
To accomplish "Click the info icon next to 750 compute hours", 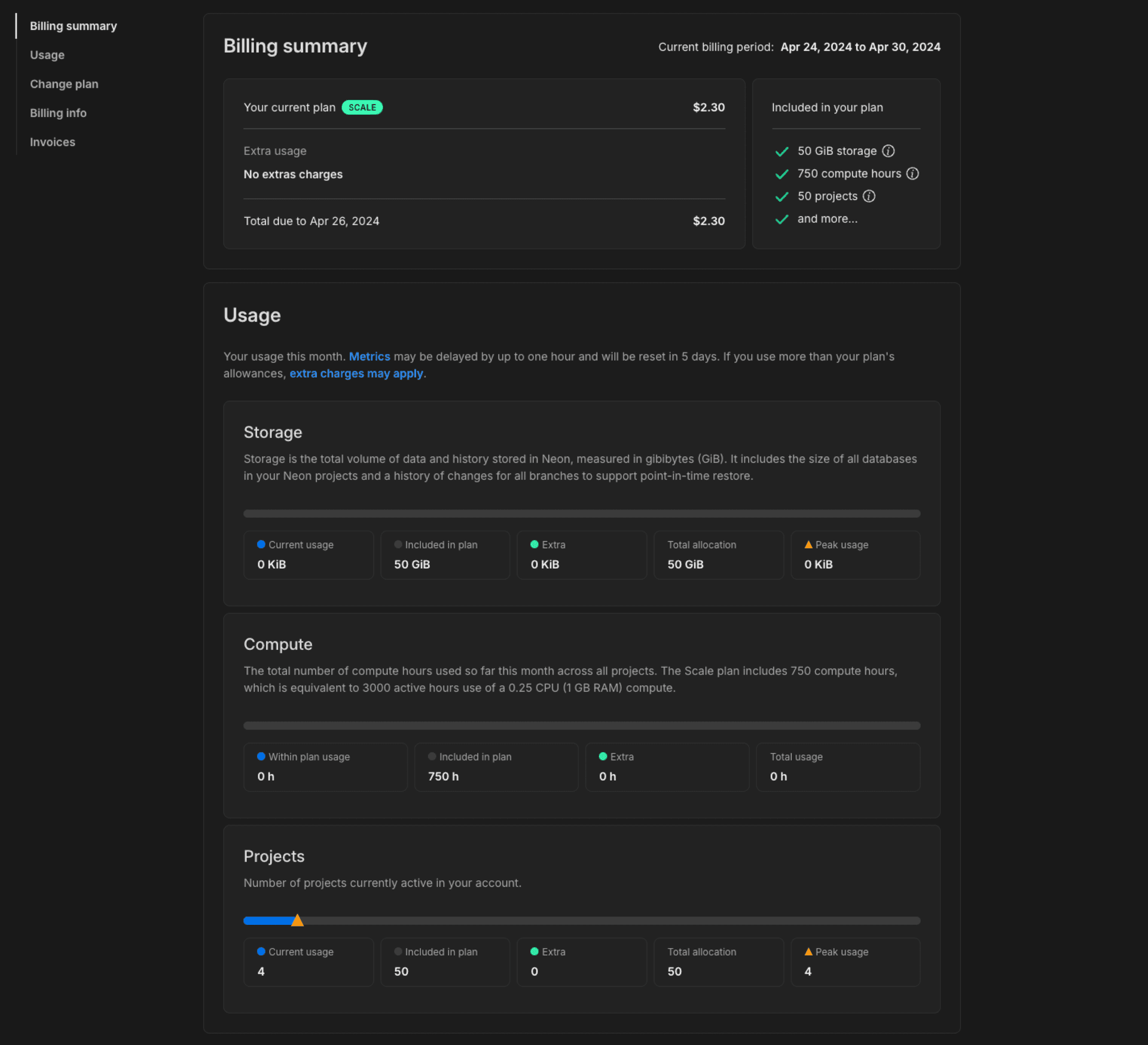I will tap(913, 173).
